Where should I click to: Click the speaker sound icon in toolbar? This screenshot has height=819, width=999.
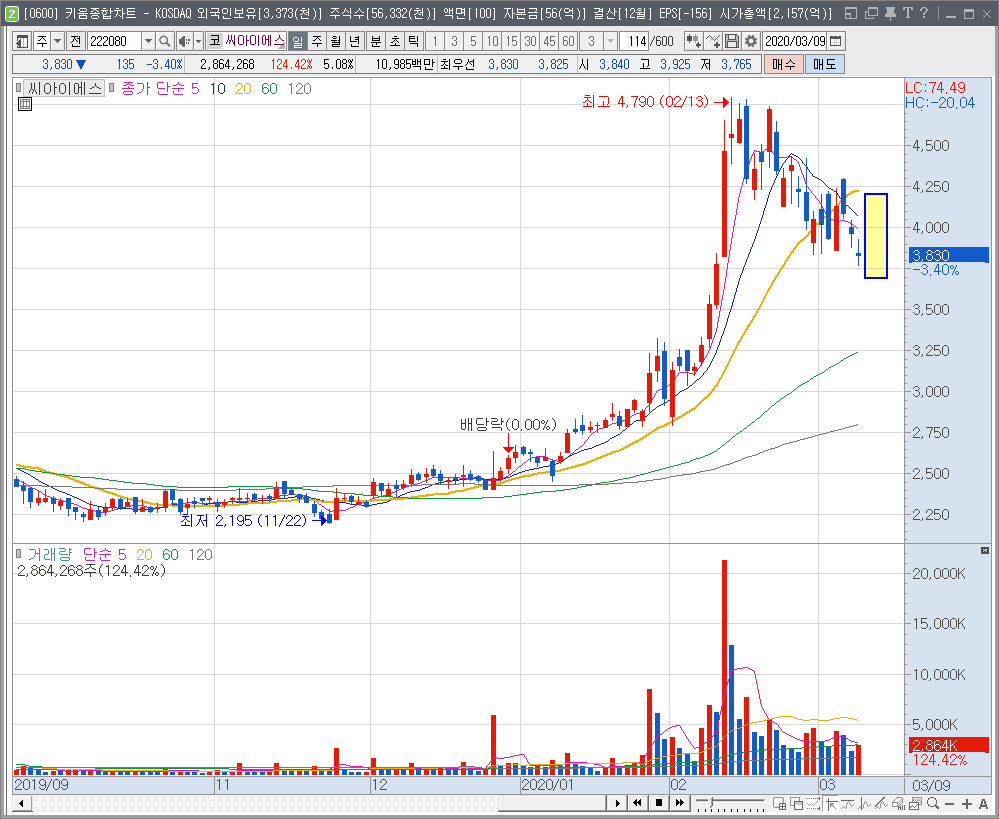tap(185, 41)
